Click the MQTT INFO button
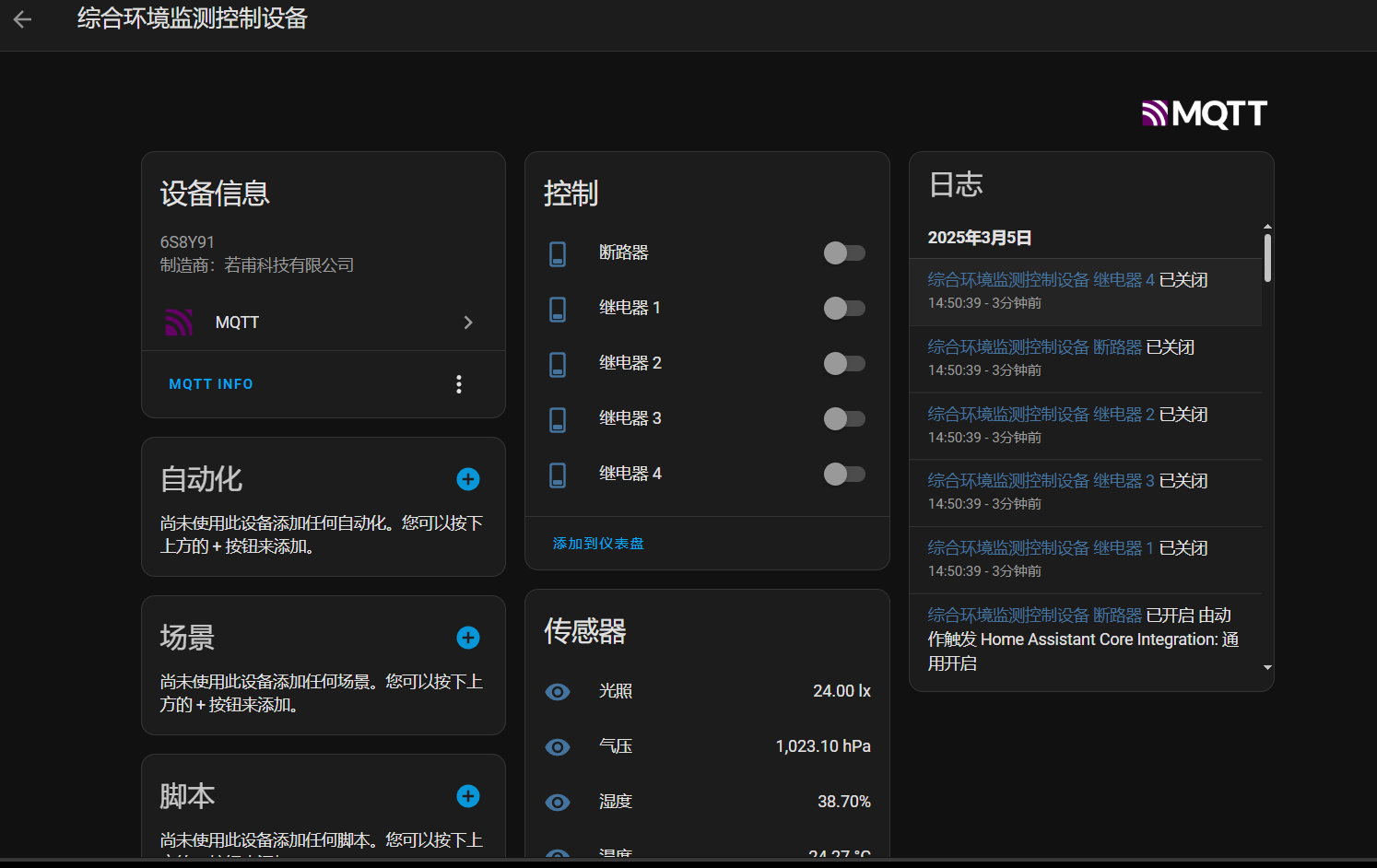 [x=211, y=384]
